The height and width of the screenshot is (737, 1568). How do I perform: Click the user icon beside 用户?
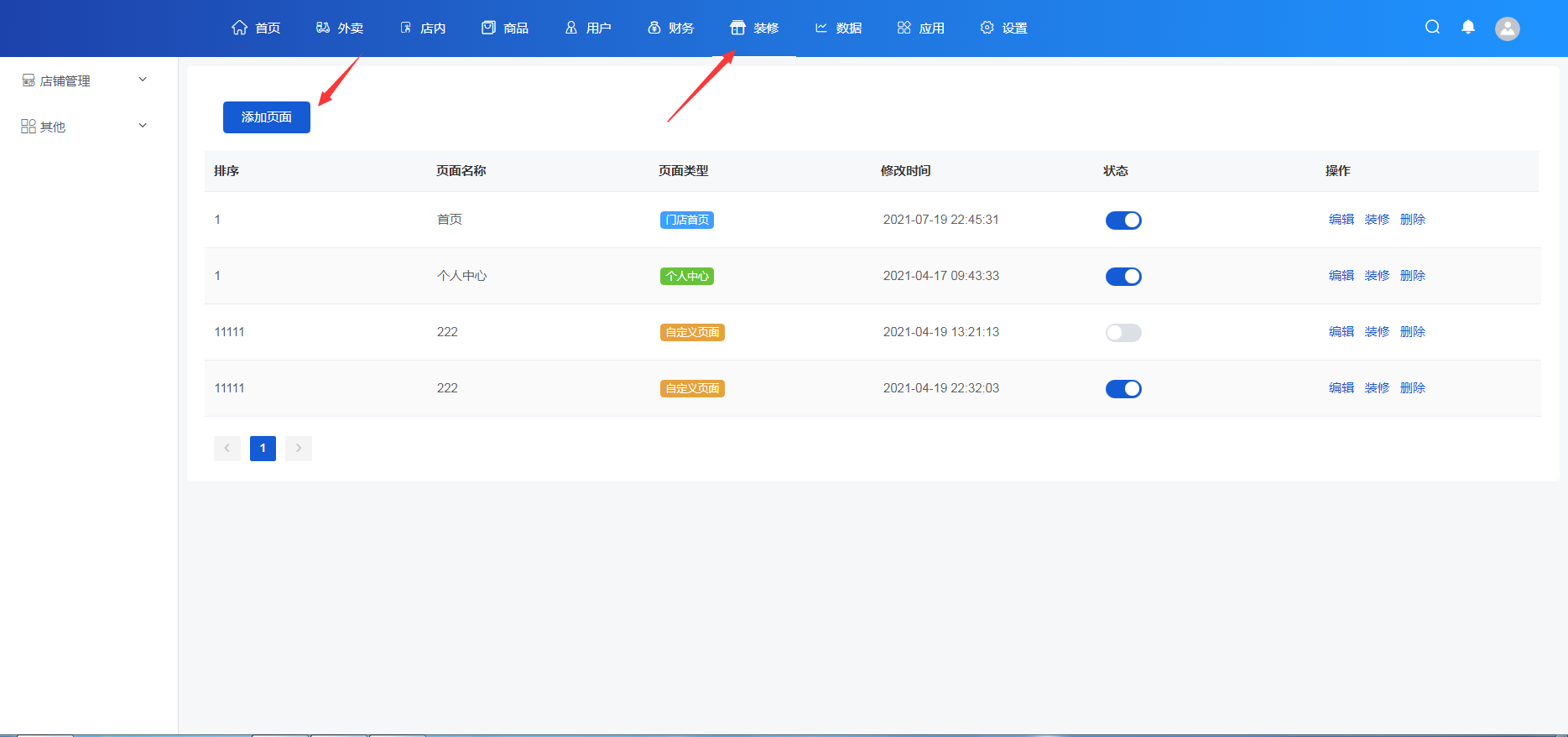click(x=571, y=28)
